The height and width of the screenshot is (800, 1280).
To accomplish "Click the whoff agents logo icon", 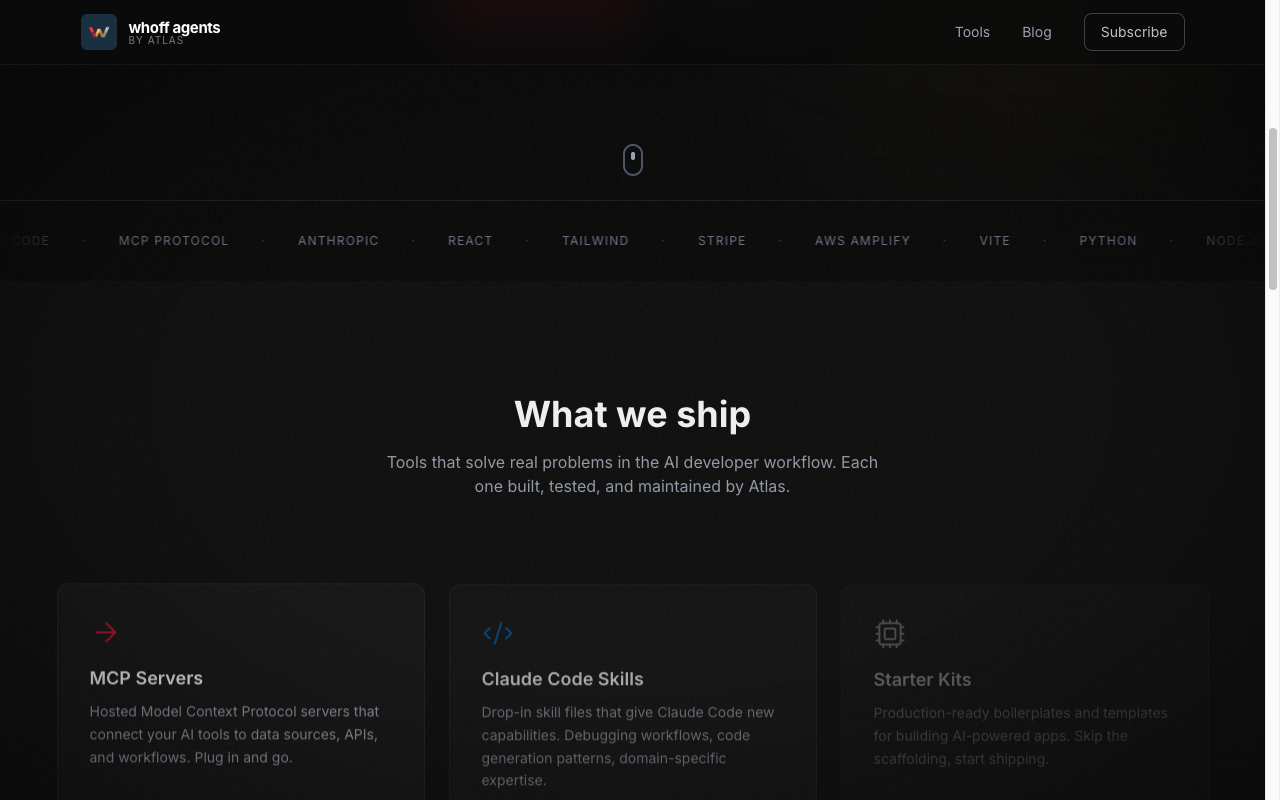I will coord(99,32).
